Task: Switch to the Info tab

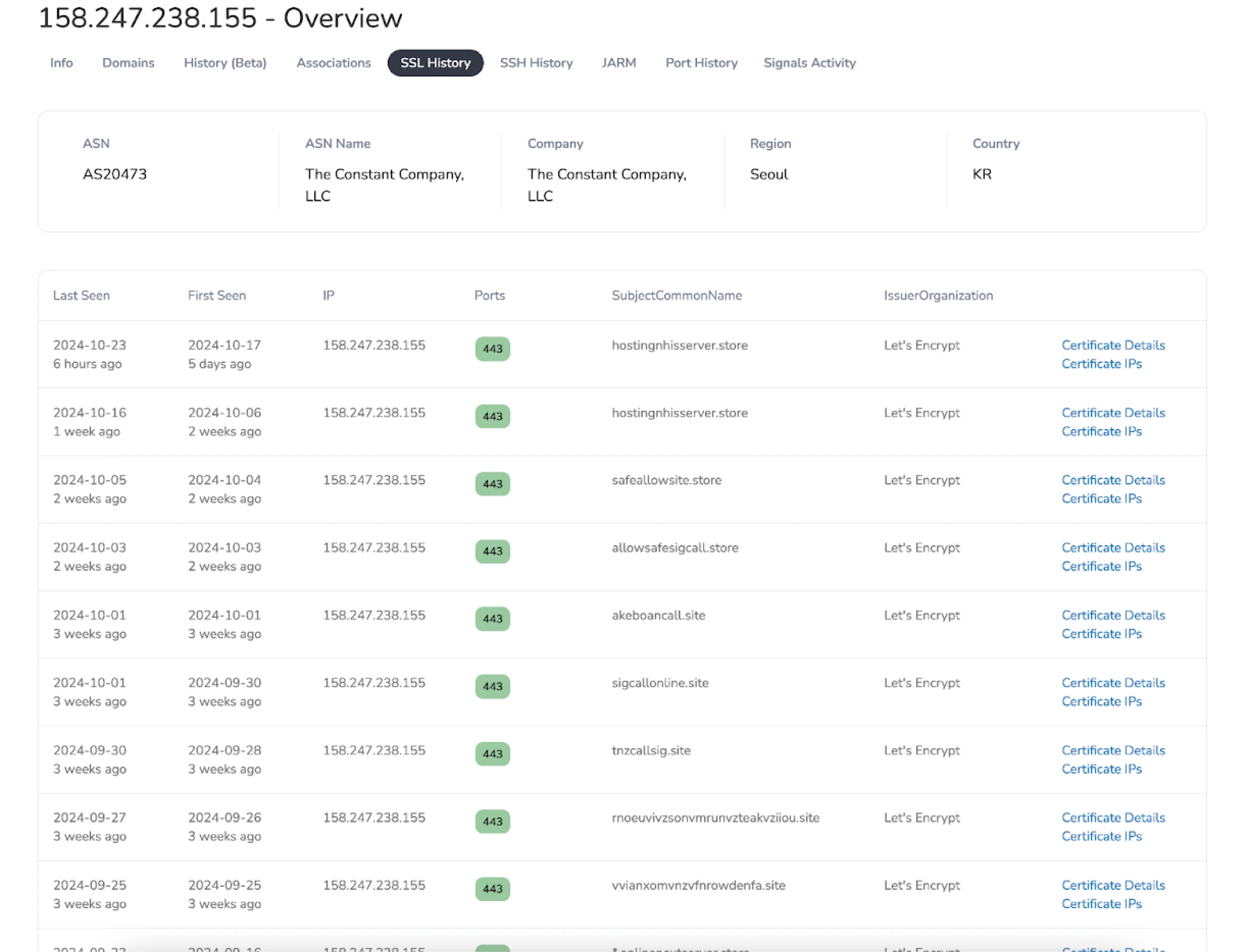Action: pos(60,63)
